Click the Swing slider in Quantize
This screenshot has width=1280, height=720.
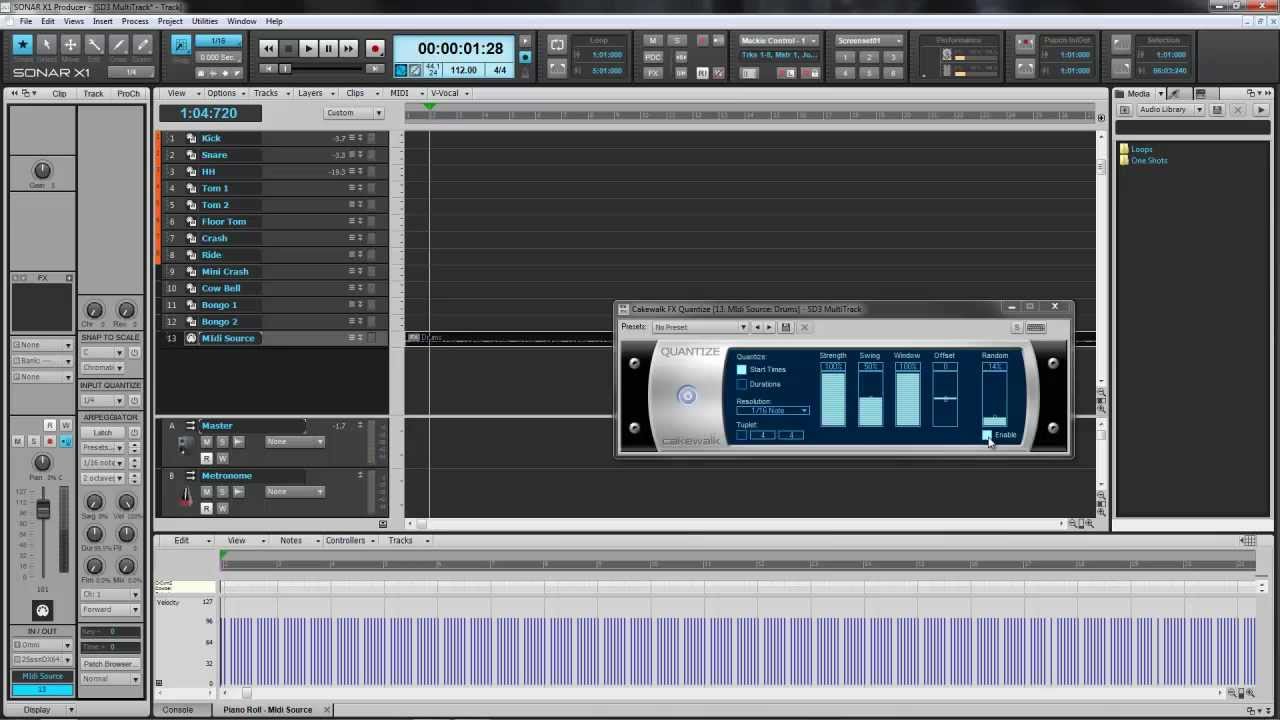tap(870, 399)
